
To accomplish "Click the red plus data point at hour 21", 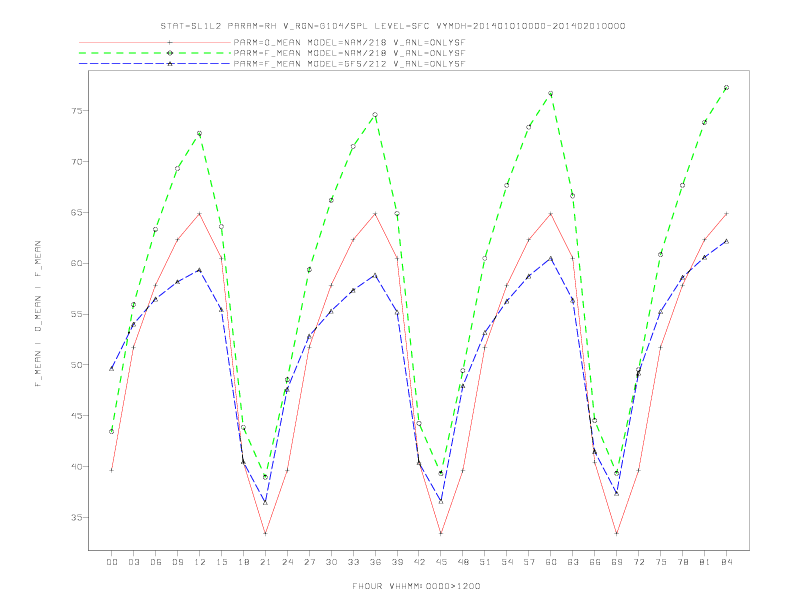I will coord(265,533).
